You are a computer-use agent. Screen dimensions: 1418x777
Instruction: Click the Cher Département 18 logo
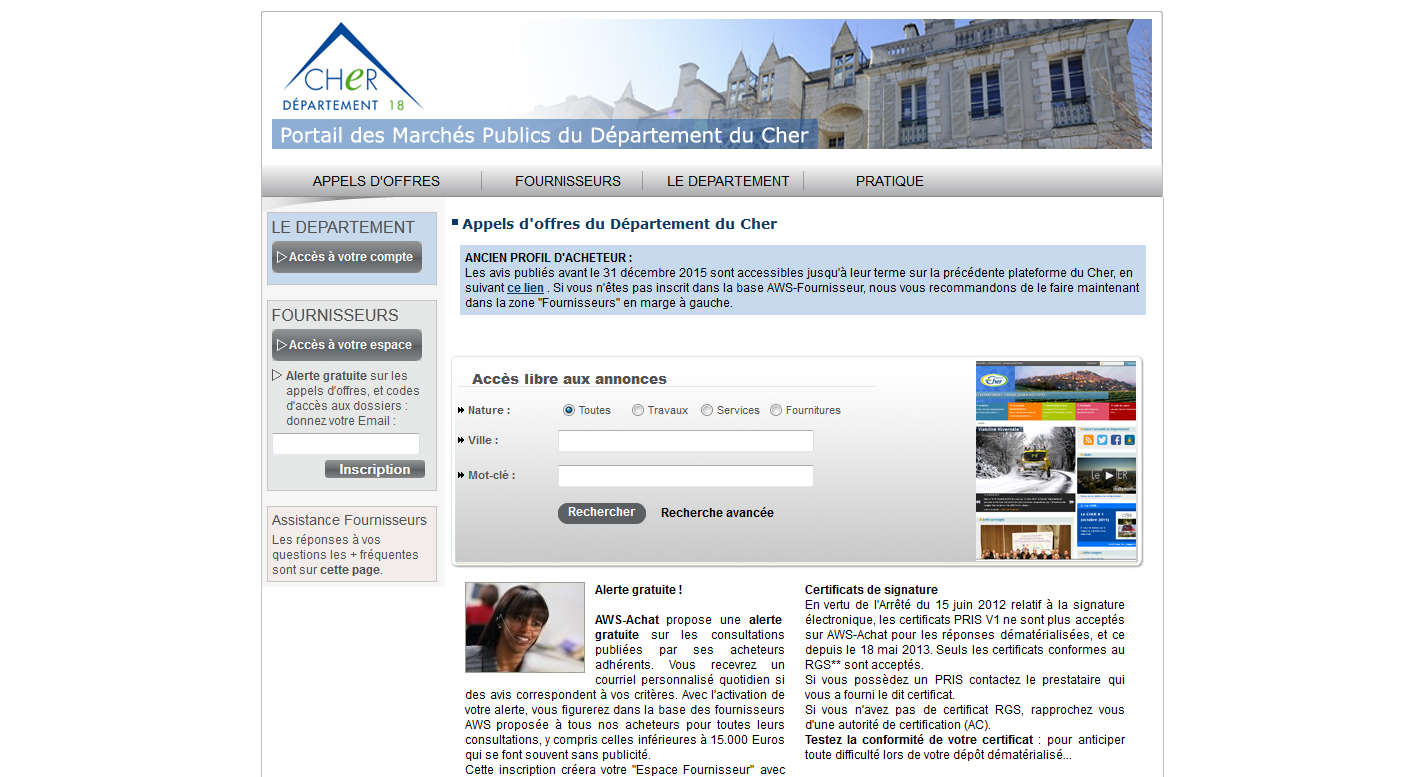pyautogui.click(x=351, y=68)
